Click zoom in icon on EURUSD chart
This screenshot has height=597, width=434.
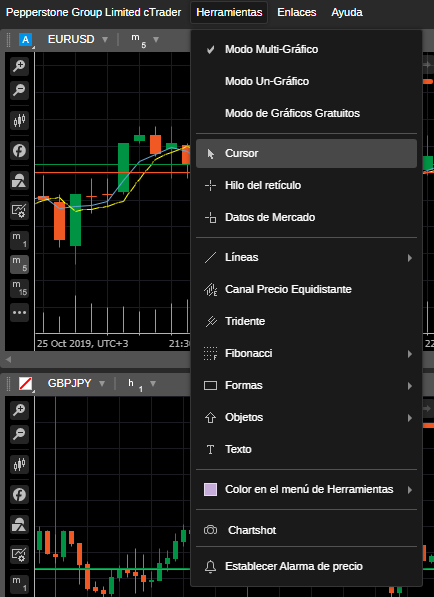19,66
